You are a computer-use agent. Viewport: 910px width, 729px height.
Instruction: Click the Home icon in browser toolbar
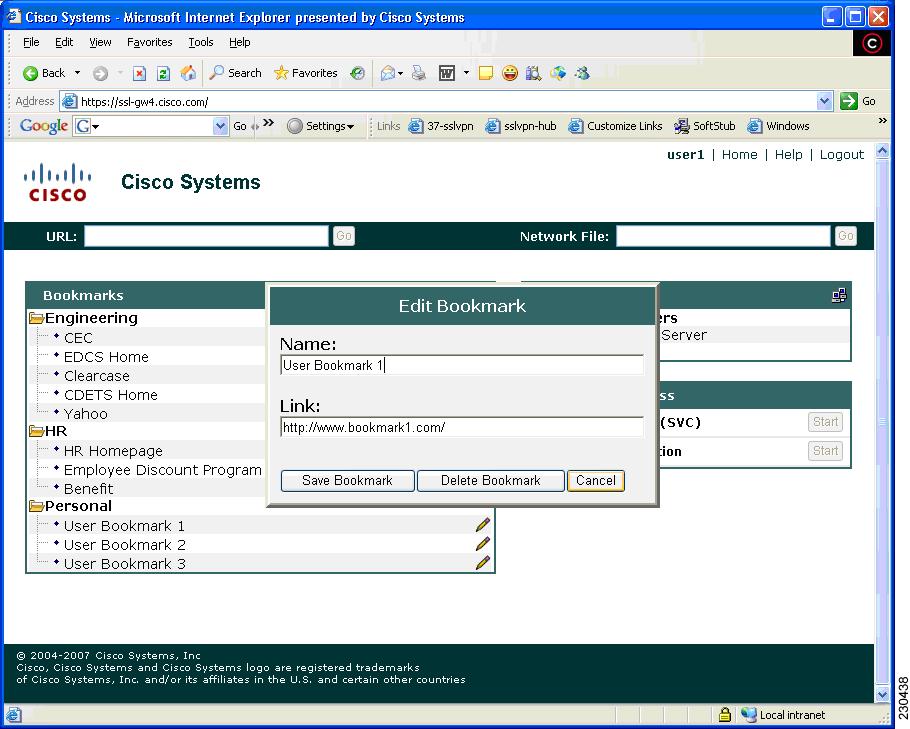click(x=188, y=73)
